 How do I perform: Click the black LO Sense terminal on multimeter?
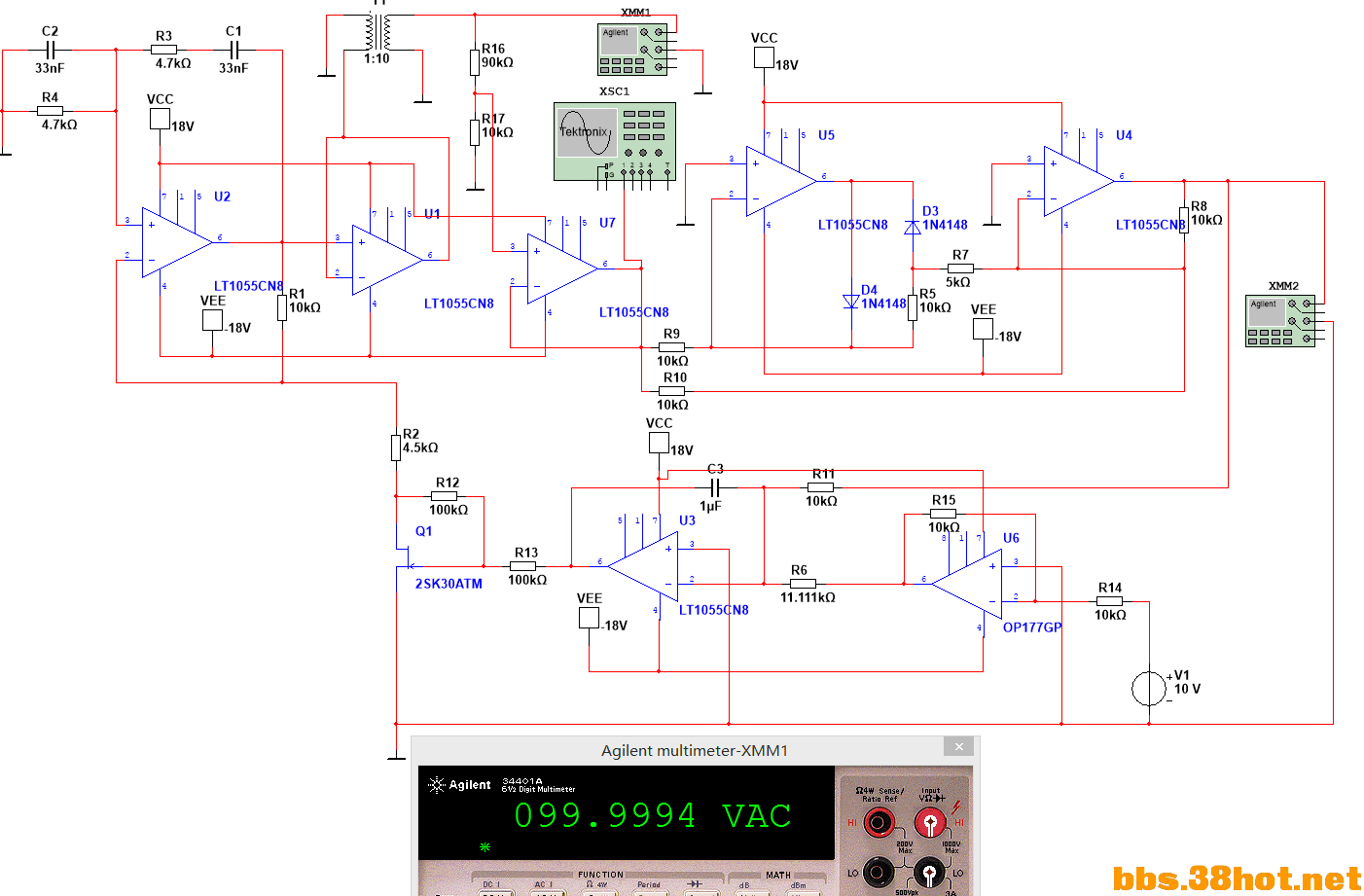pyautogui.click(x=879, y=872)
